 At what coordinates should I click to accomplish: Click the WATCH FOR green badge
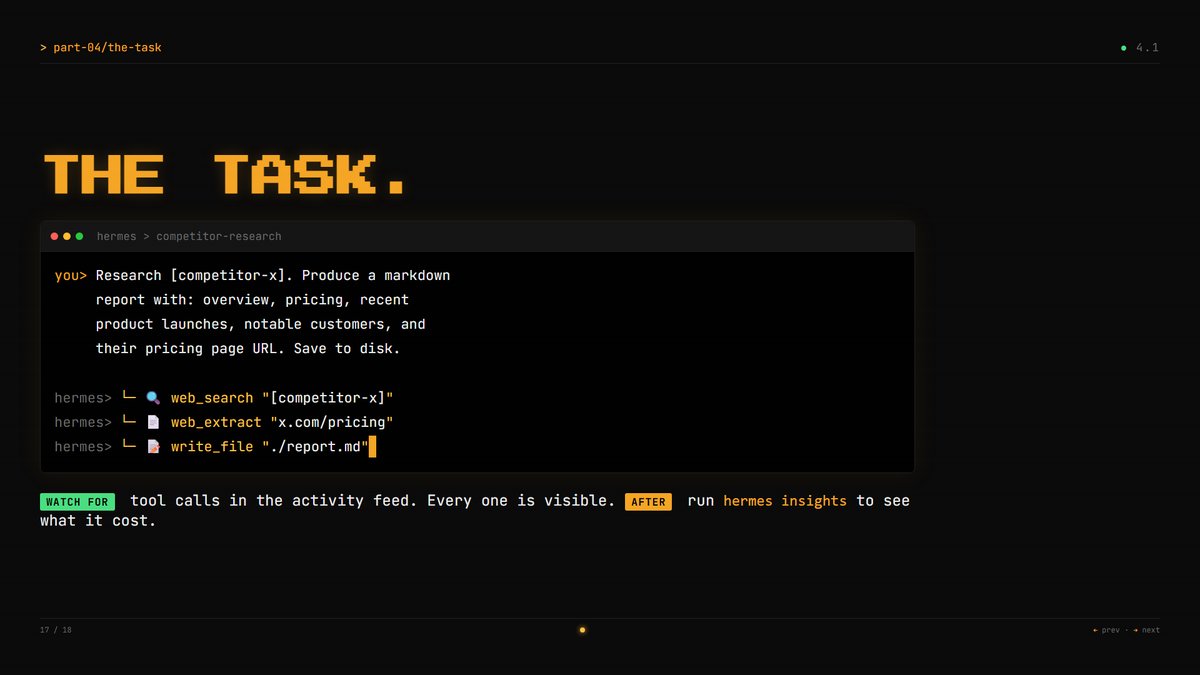(77, 502)
